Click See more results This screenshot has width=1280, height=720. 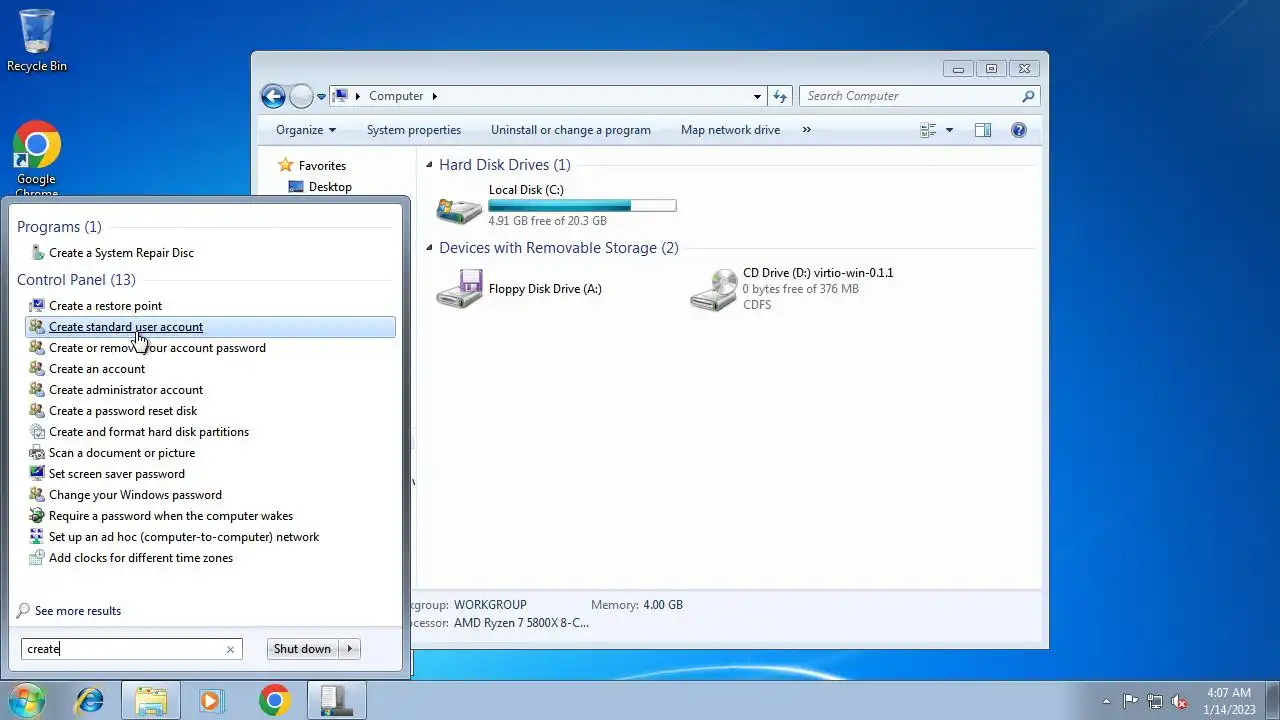77,611
